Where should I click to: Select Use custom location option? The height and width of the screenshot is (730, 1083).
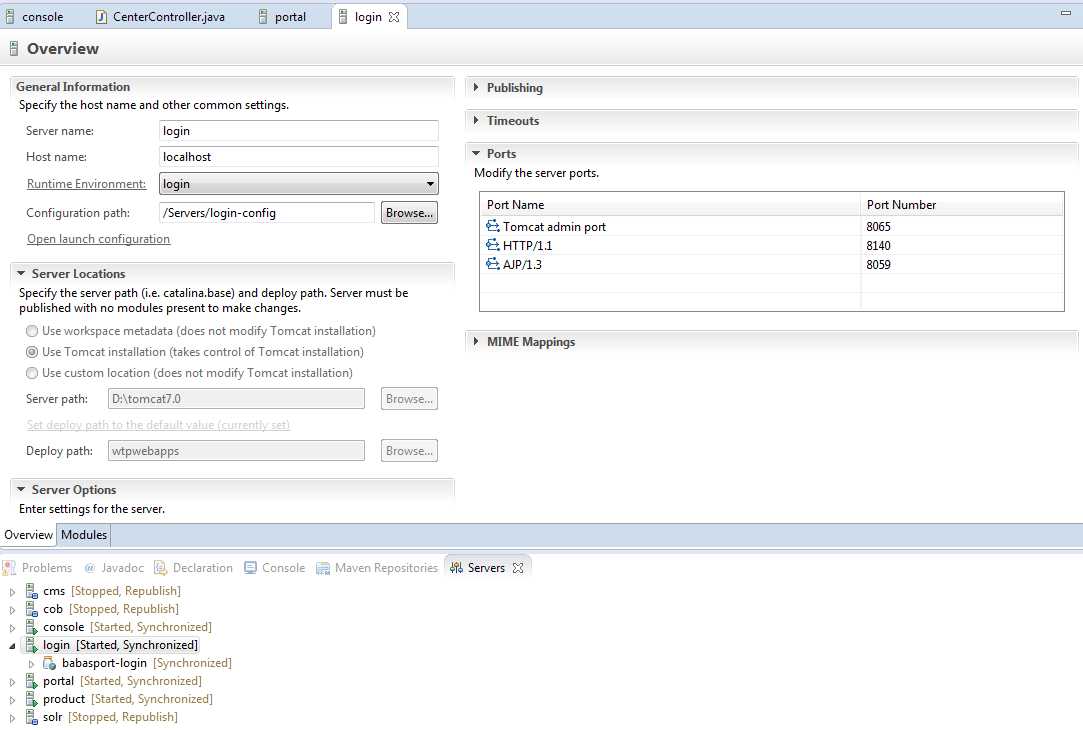[32, 373]
